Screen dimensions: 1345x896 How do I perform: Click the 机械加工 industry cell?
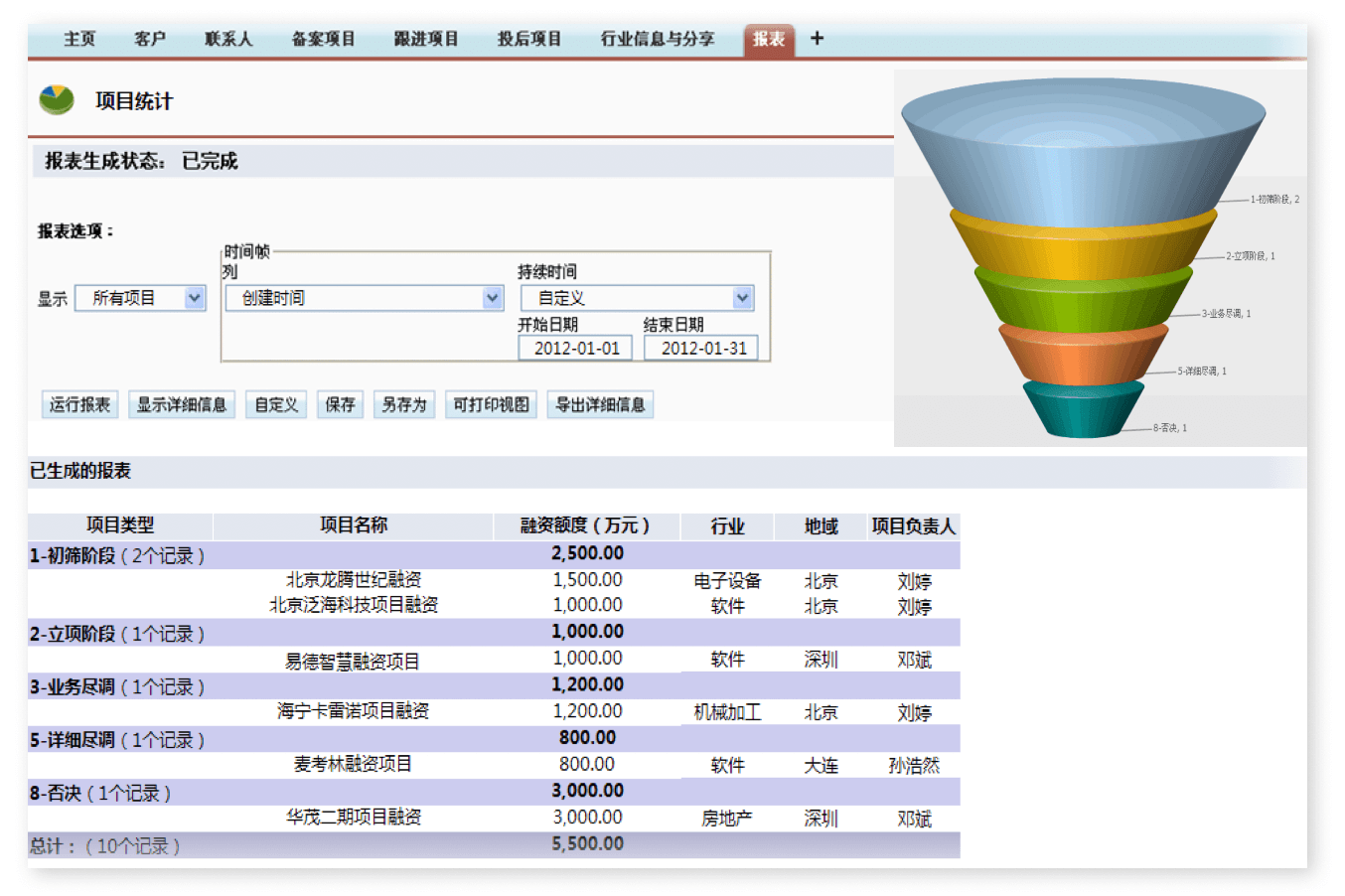(x=727, y=712)
